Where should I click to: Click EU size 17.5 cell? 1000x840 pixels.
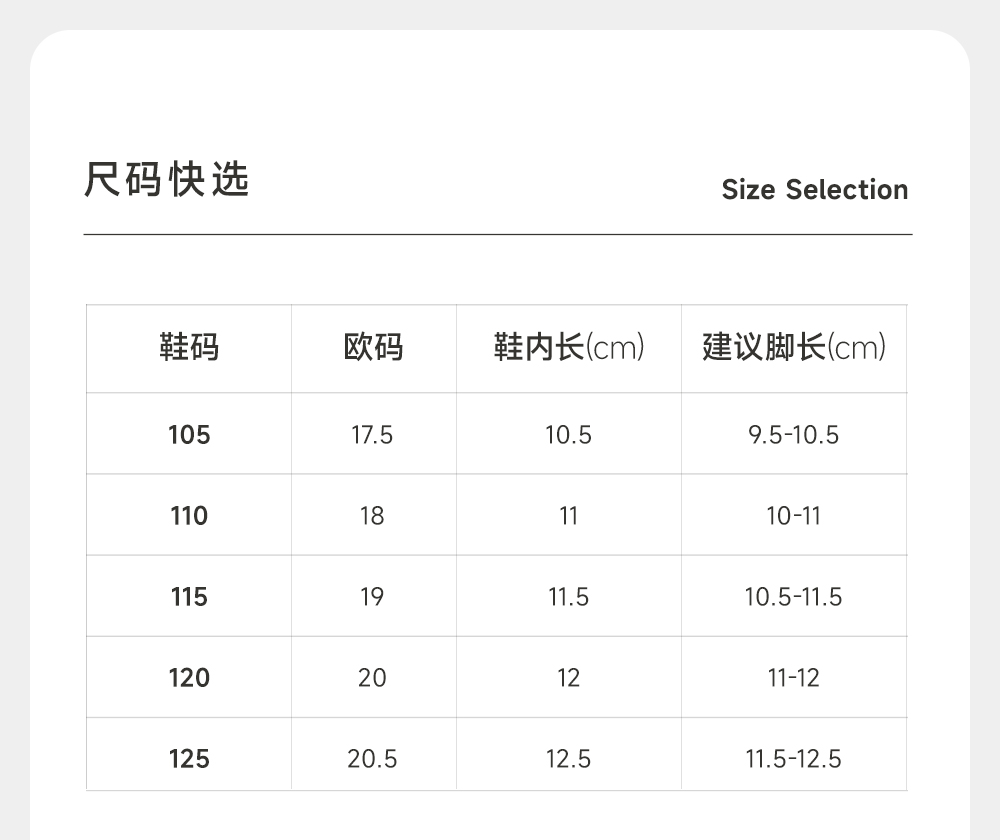click(x=372, y=435)
